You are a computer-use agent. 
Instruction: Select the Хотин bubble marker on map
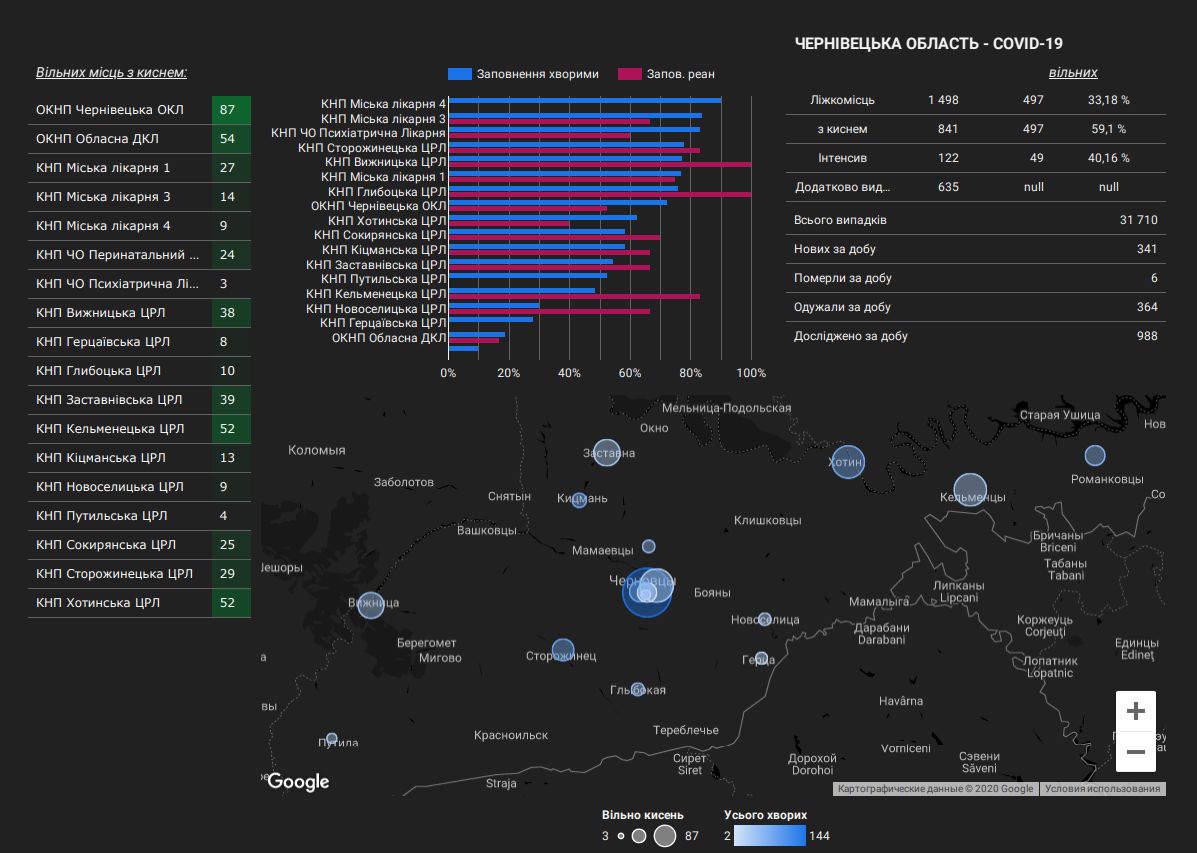click(847, 462)
